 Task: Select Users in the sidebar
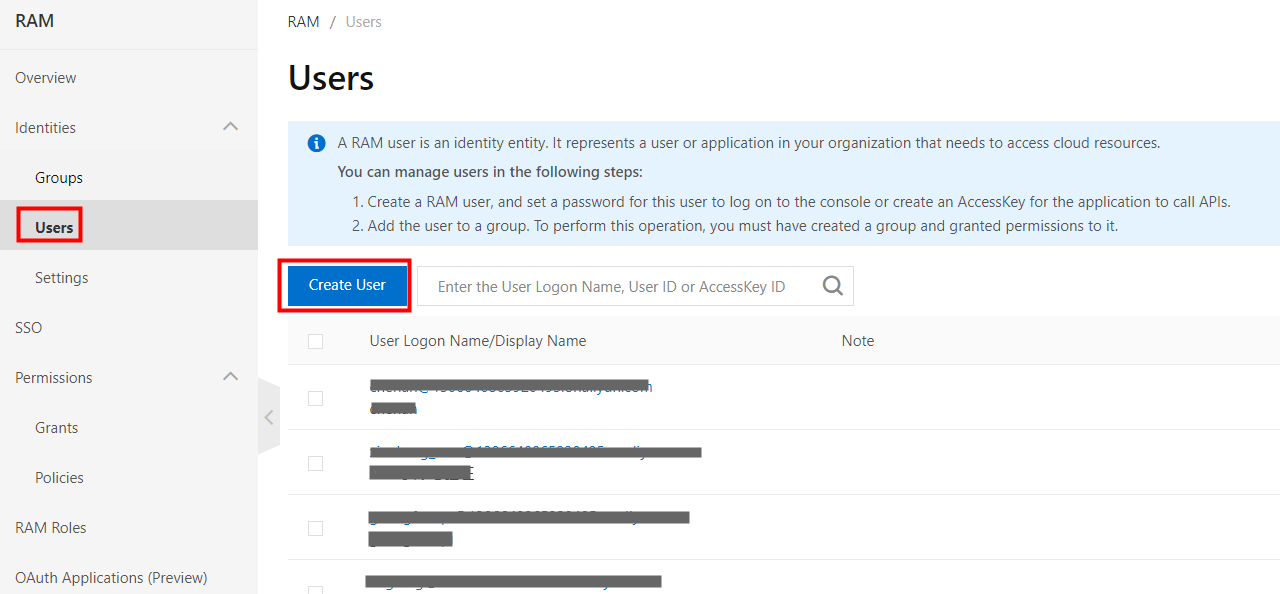point(54,227)
